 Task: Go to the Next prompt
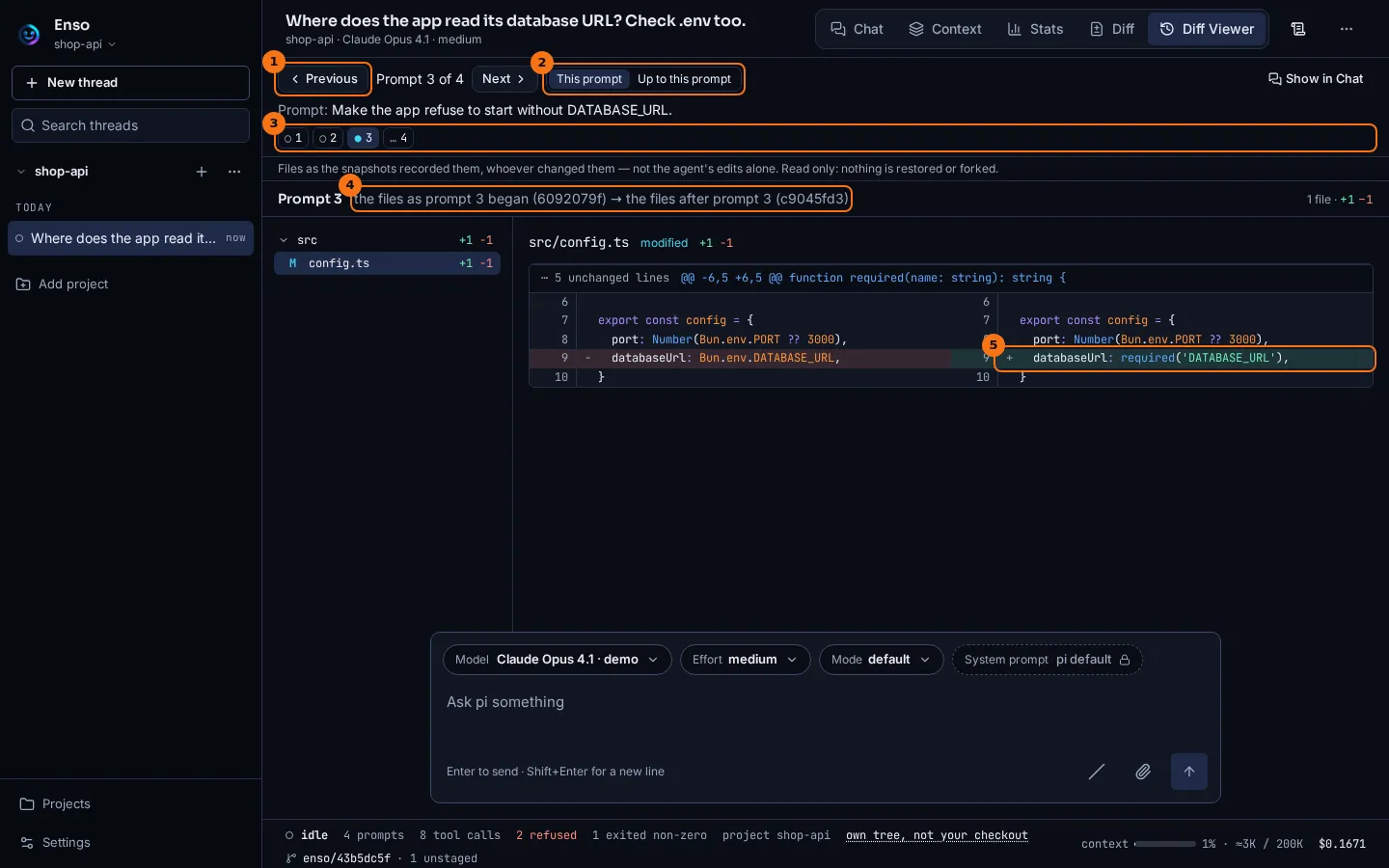[x=504, y=79]
